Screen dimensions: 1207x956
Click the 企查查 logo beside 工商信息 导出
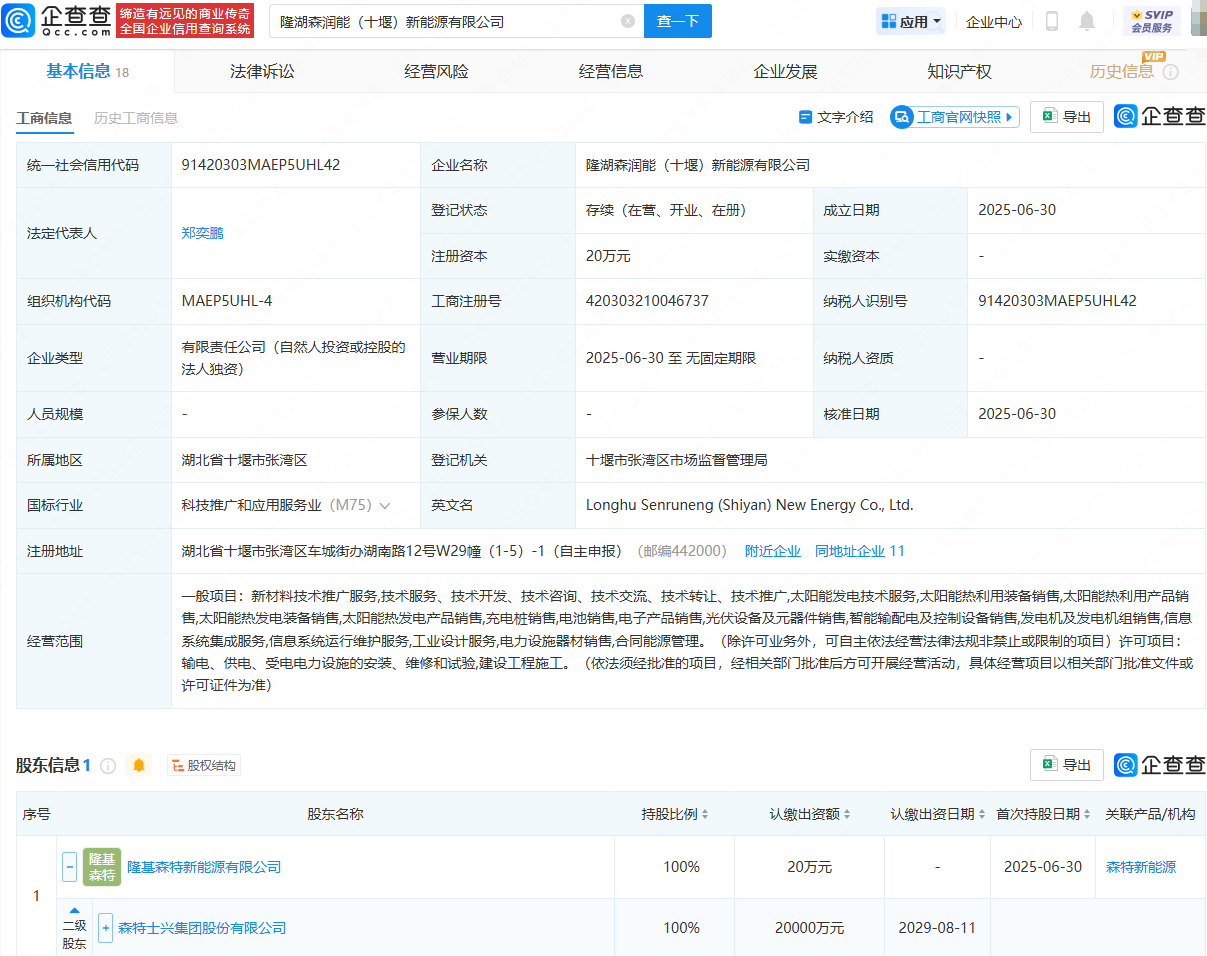[1160, 117]
